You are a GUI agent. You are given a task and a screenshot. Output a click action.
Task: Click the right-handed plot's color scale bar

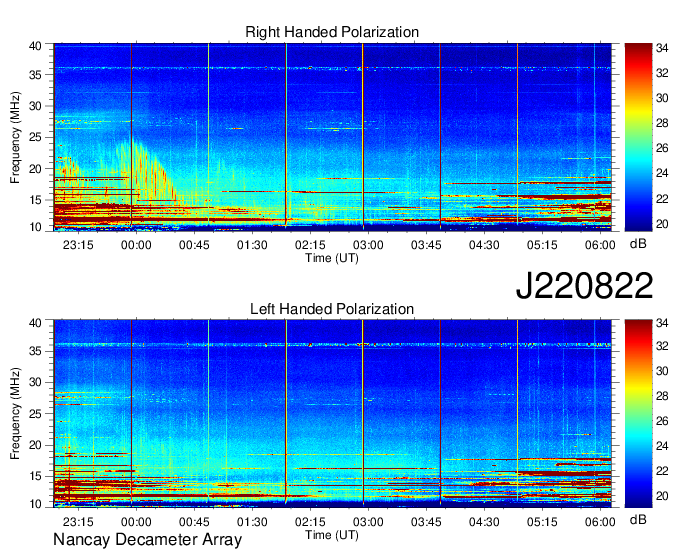[638, 137]
